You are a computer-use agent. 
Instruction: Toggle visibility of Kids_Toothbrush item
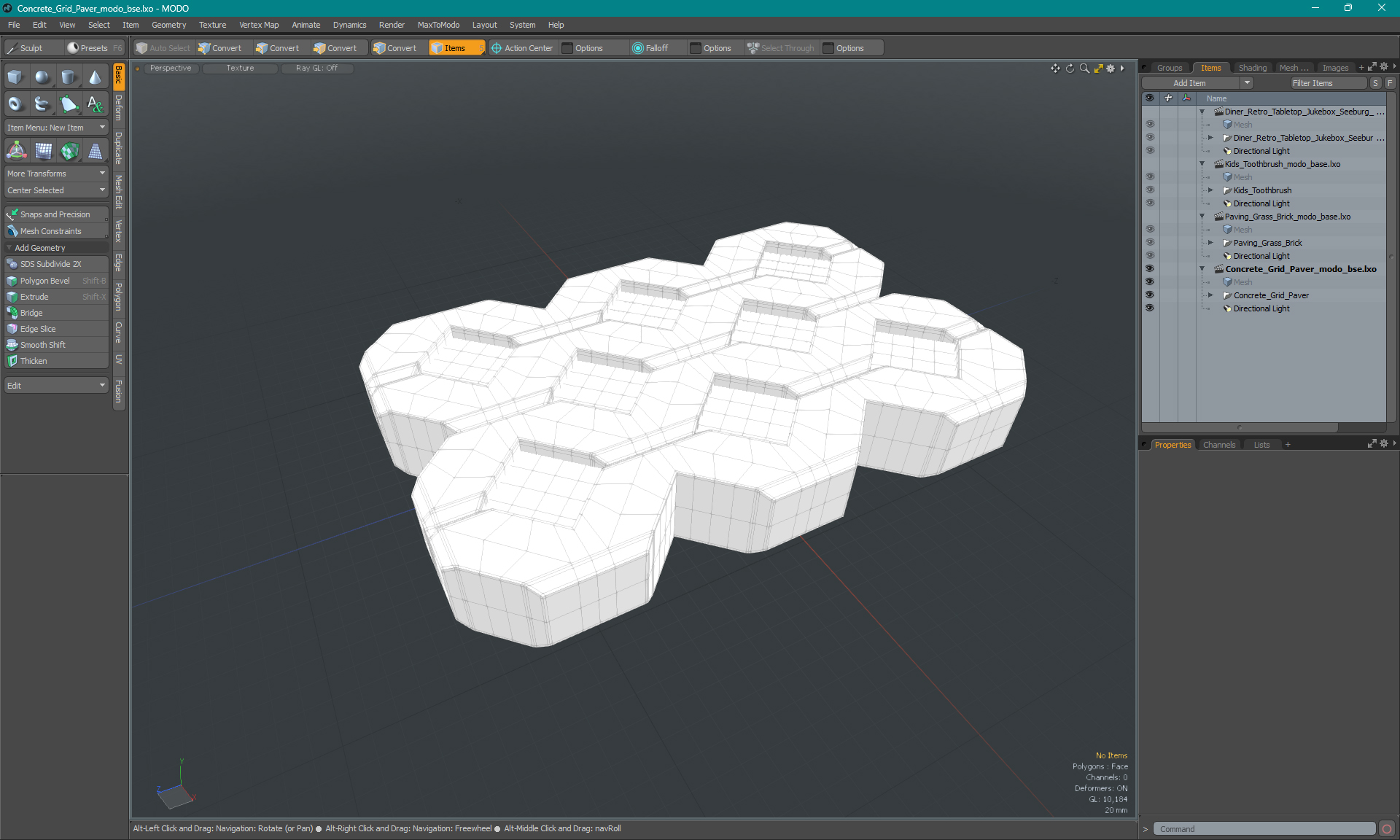tap(1150, 190)
